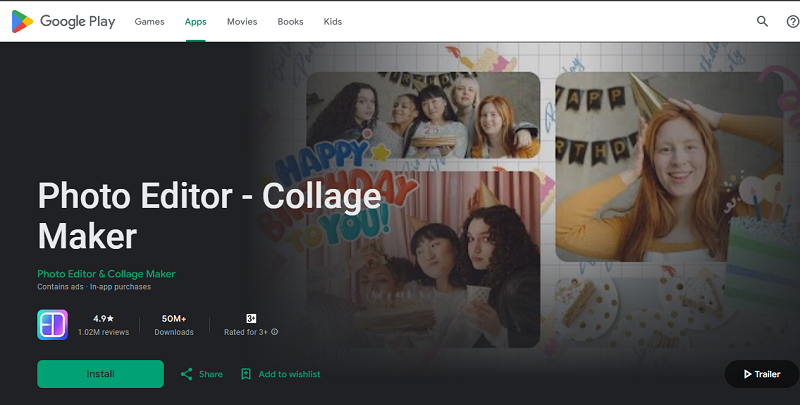
Task: Open the Games tab
Action: [149, 21]
